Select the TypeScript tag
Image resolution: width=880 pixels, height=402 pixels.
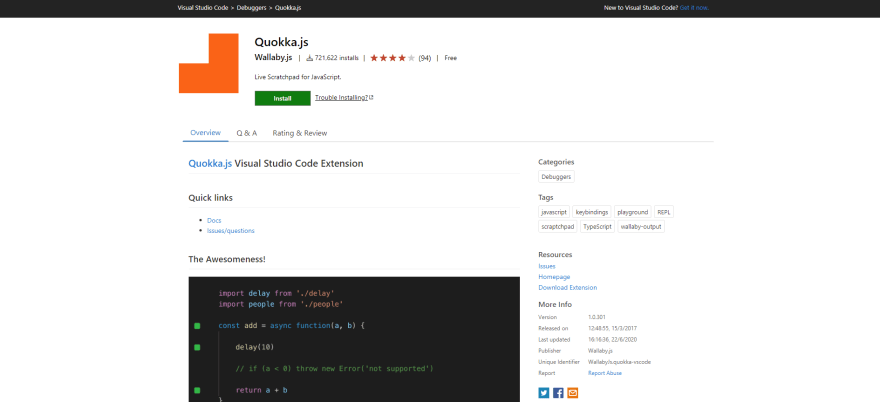(597, 227)
